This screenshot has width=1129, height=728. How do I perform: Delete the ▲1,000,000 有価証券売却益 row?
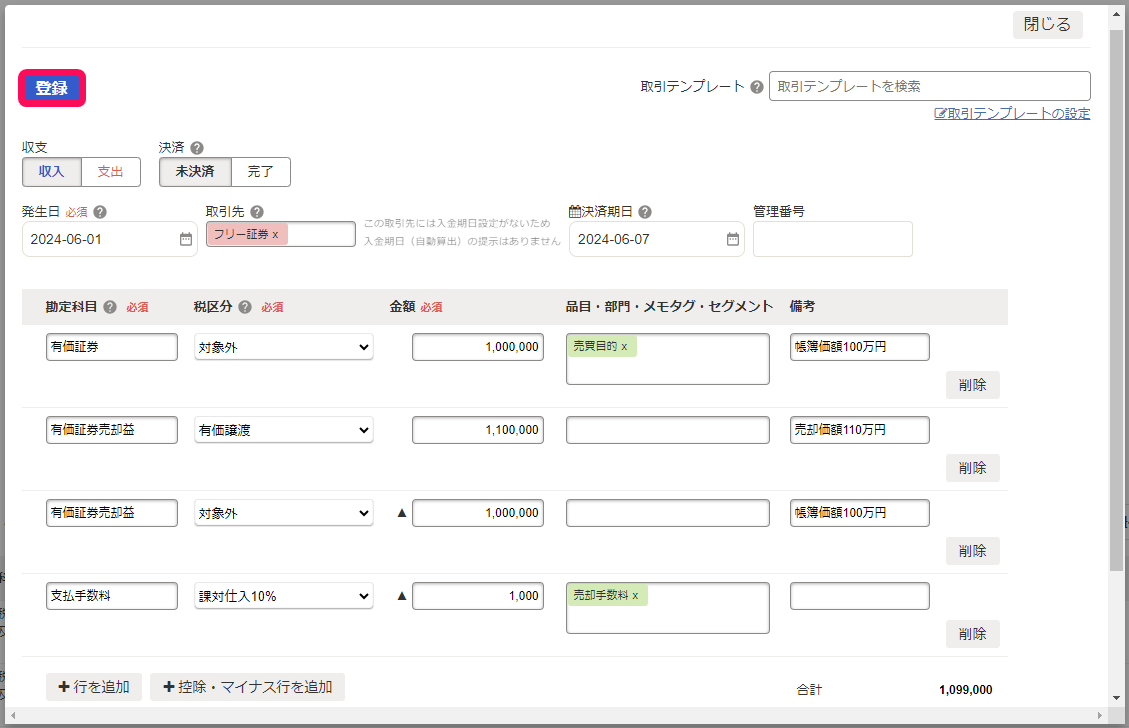coord(973,551)
